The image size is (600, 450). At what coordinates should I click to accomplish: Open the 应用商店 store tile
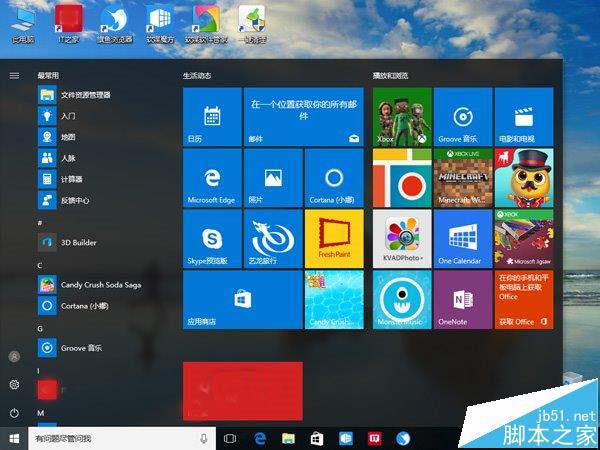[x=243, y=300]
